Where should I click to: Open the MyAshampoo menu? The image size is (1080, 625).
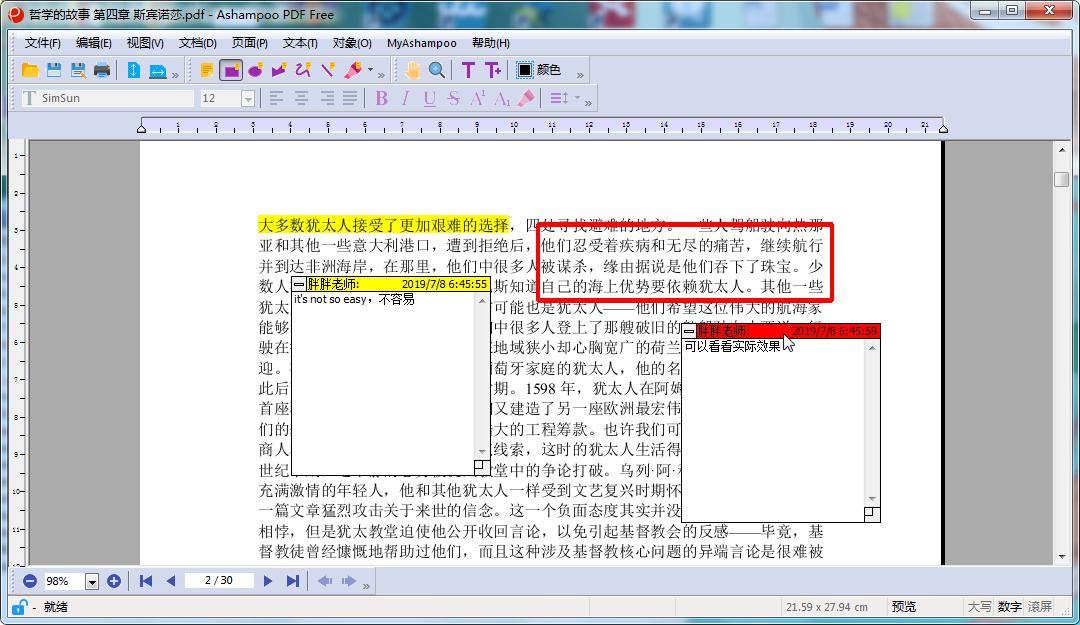click(422, 43)
